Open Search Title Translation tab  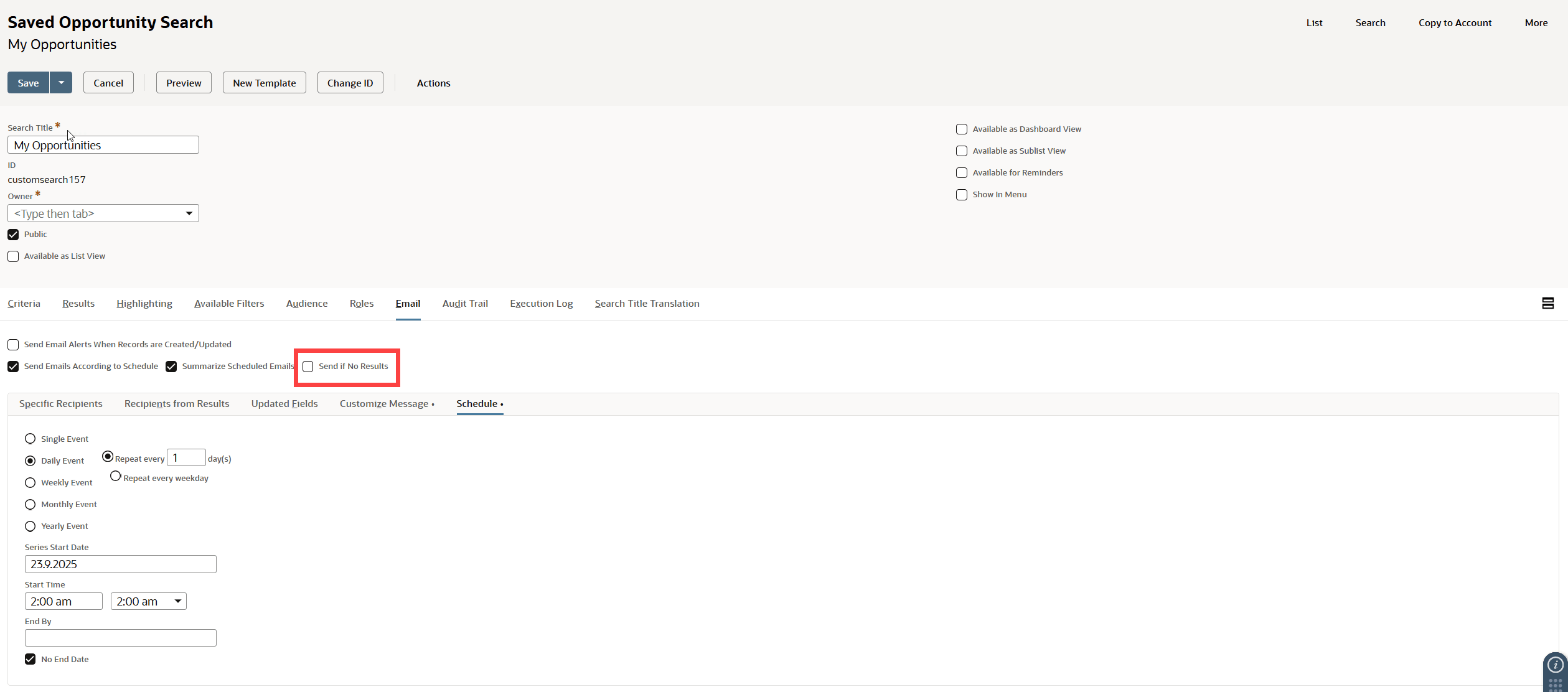[647, 304]
